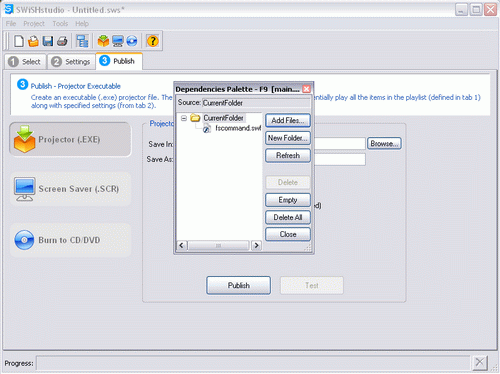Image resolution: width=500 pixels, height=374 pixels.
Task: Open the Tools menu
Action: pyautogui.click(x=60, y=24)
